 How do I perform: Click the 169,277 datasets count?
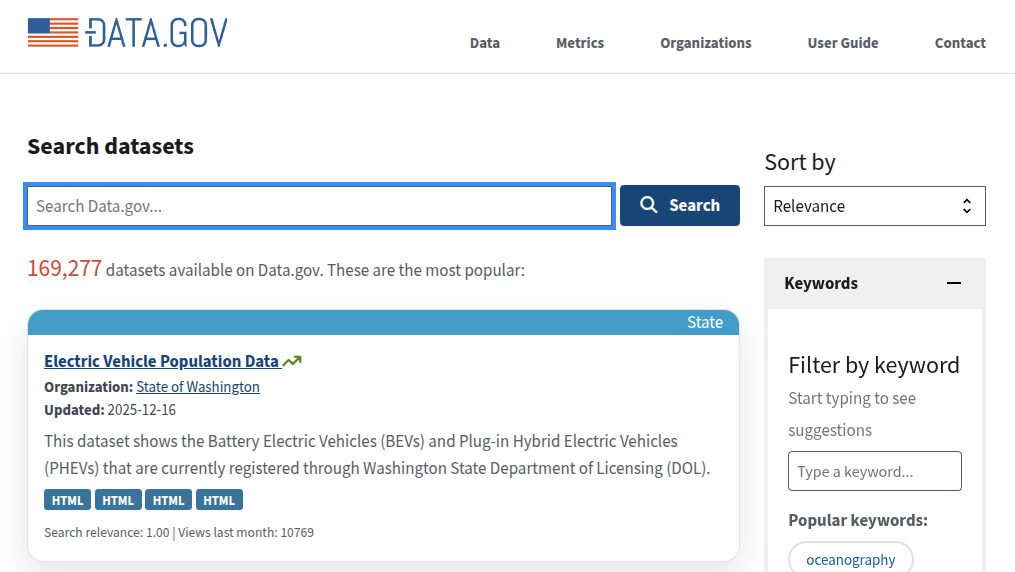pos(64,269)
